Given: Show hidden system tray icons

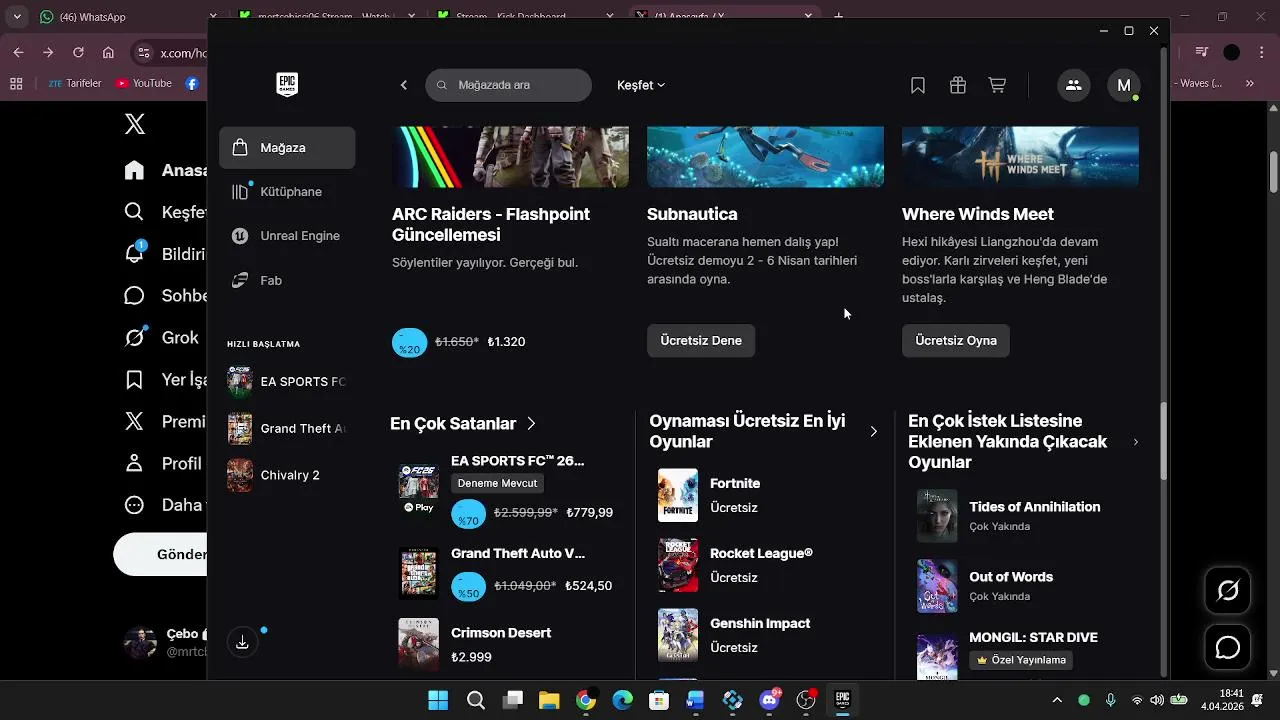Looking at the screenshot, I should pos(1057,700).
